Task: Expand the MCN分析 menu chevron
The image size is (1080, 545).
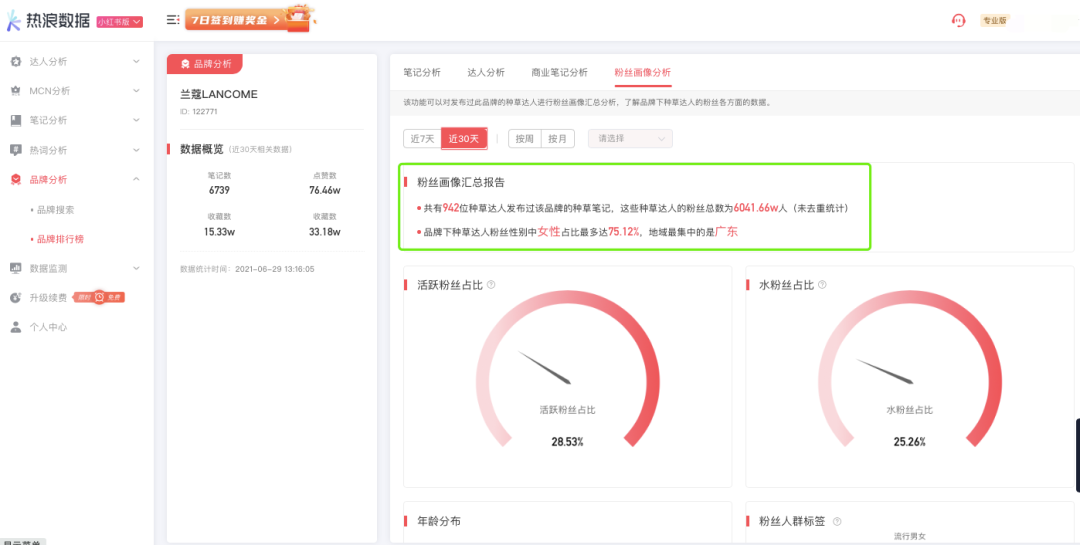Action: coord(136,91)
